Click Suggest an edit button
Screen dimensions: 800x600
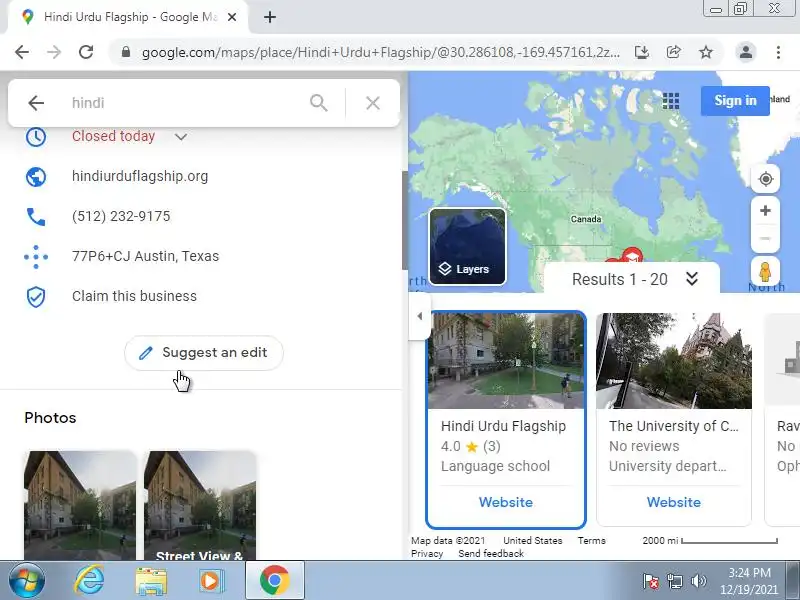[x=204, y=353]
